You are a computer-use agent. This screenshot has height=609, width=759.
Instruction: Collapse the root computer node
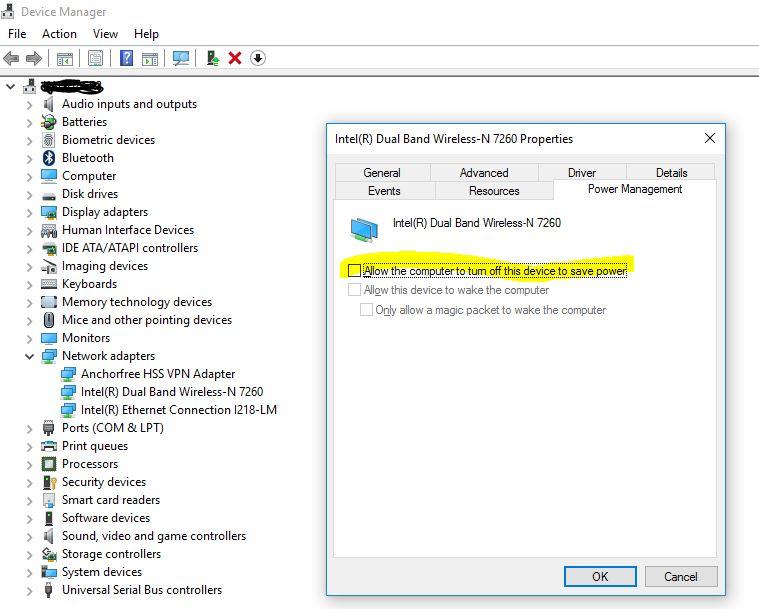(x=10, y=87)
